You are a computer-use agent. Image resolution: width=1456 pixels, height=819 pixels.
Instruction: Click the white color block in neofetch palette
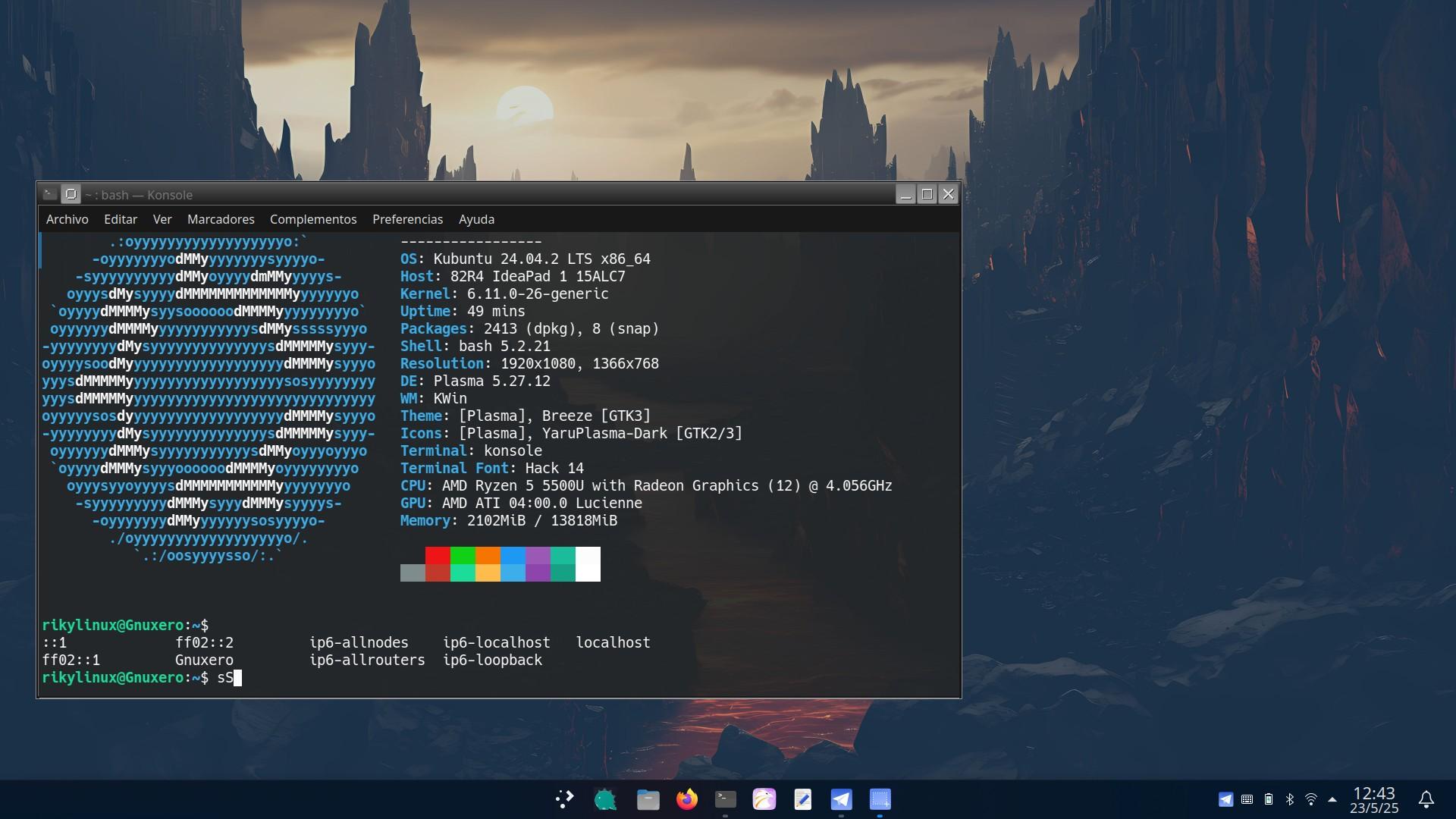588,564
